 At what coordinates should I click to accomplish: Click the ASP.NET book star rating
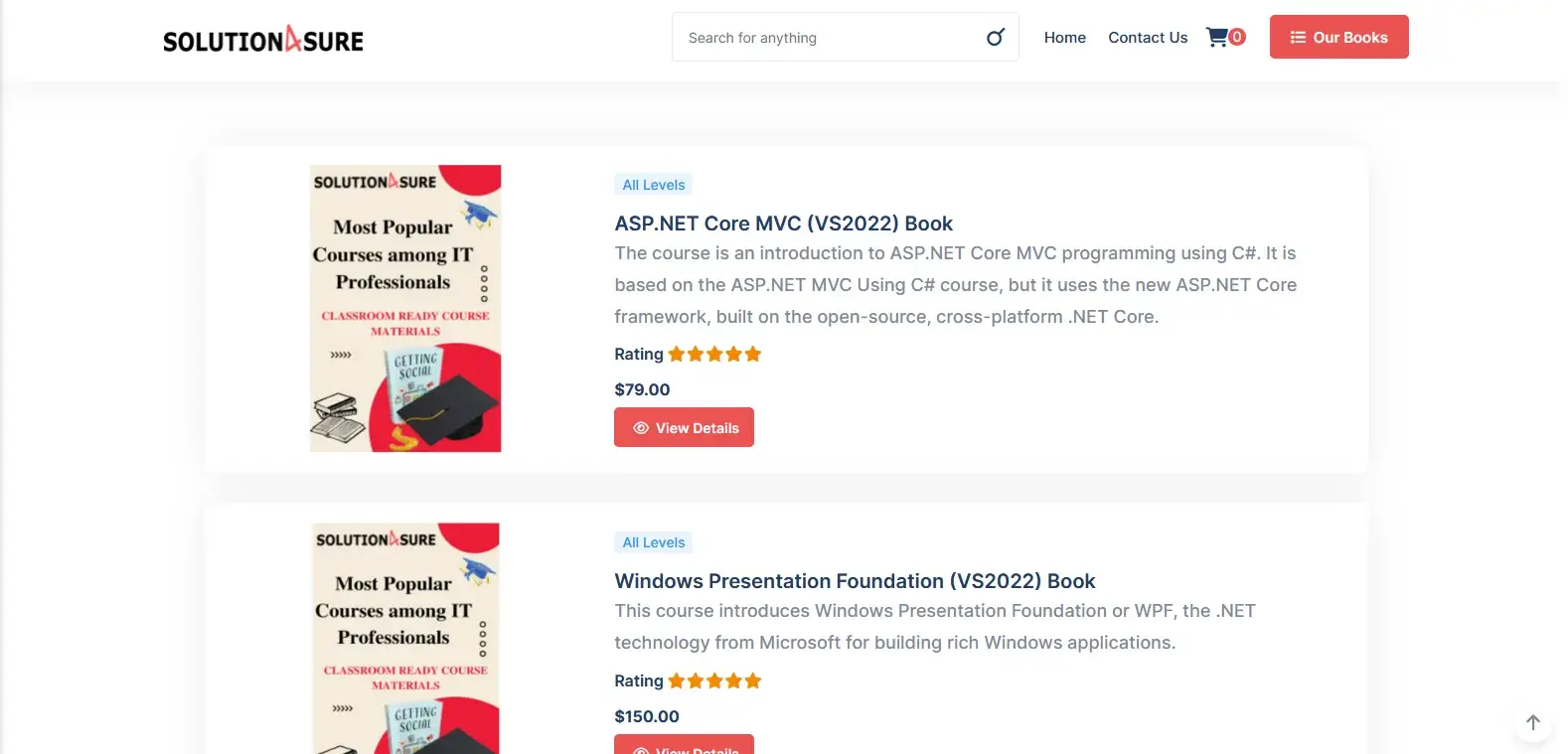[x=714, y=355]
